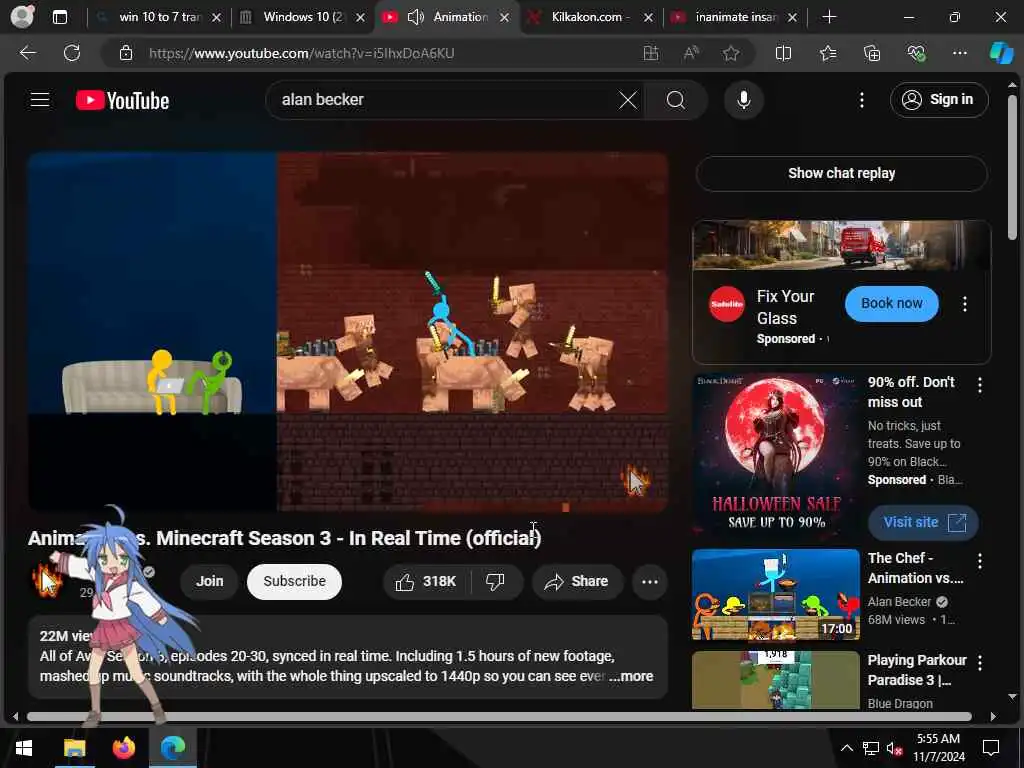Screen dimensions: 1024x768
Task: Sign in to YouTube
Action: point(938,100)
